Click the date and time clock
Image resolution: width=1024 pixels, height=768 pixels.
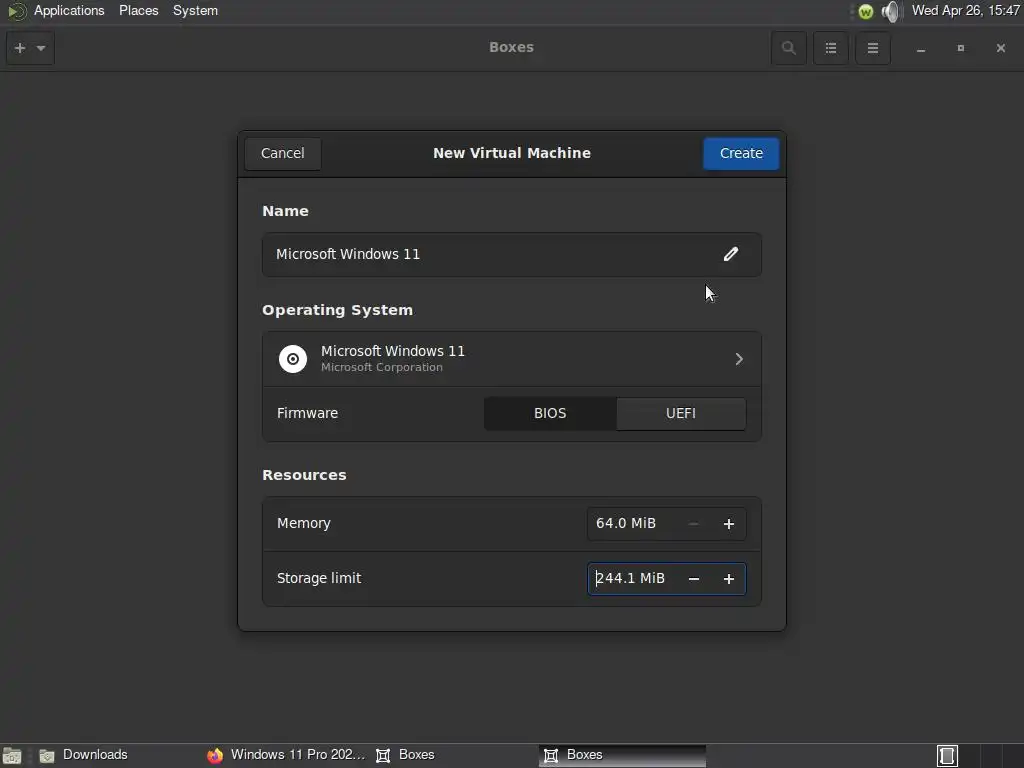tap(966, 10)
